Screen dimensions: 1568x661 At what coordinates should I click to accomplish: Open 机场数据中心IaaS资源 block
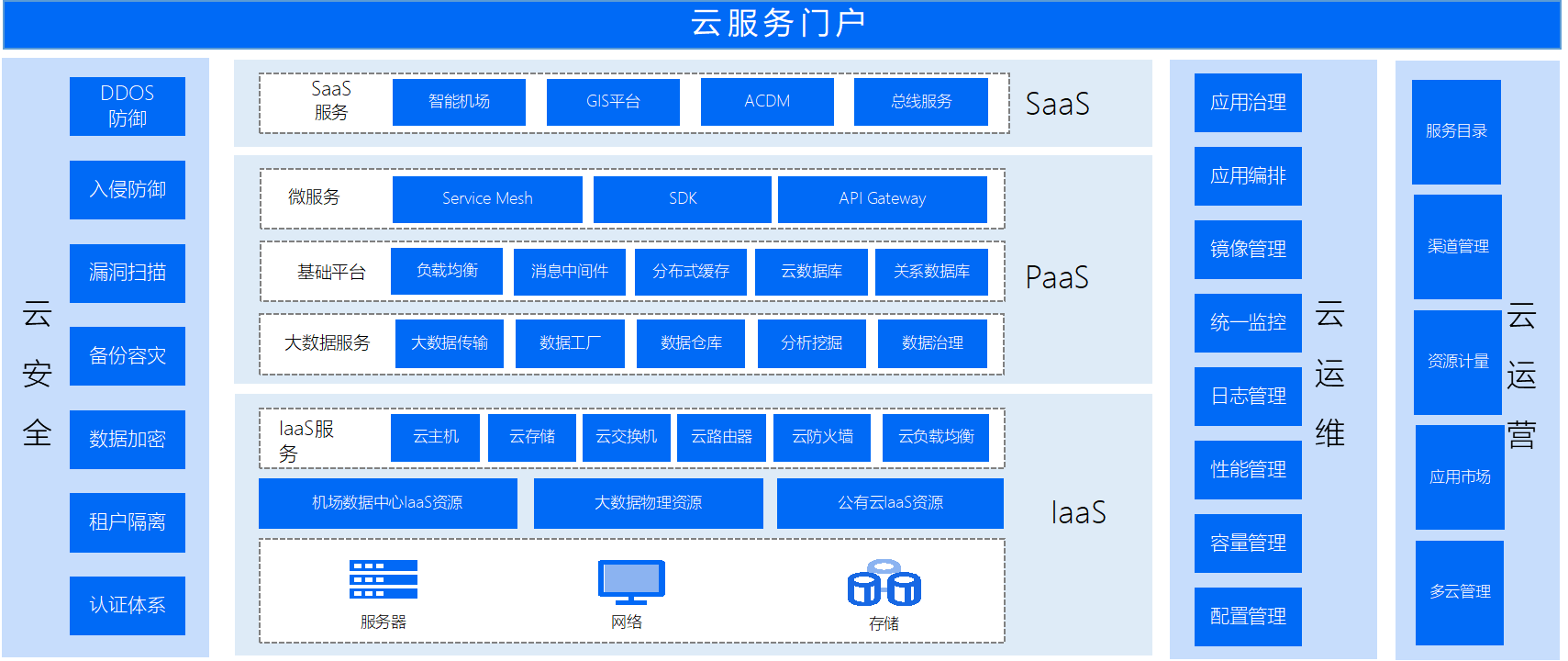click(387, 503)
